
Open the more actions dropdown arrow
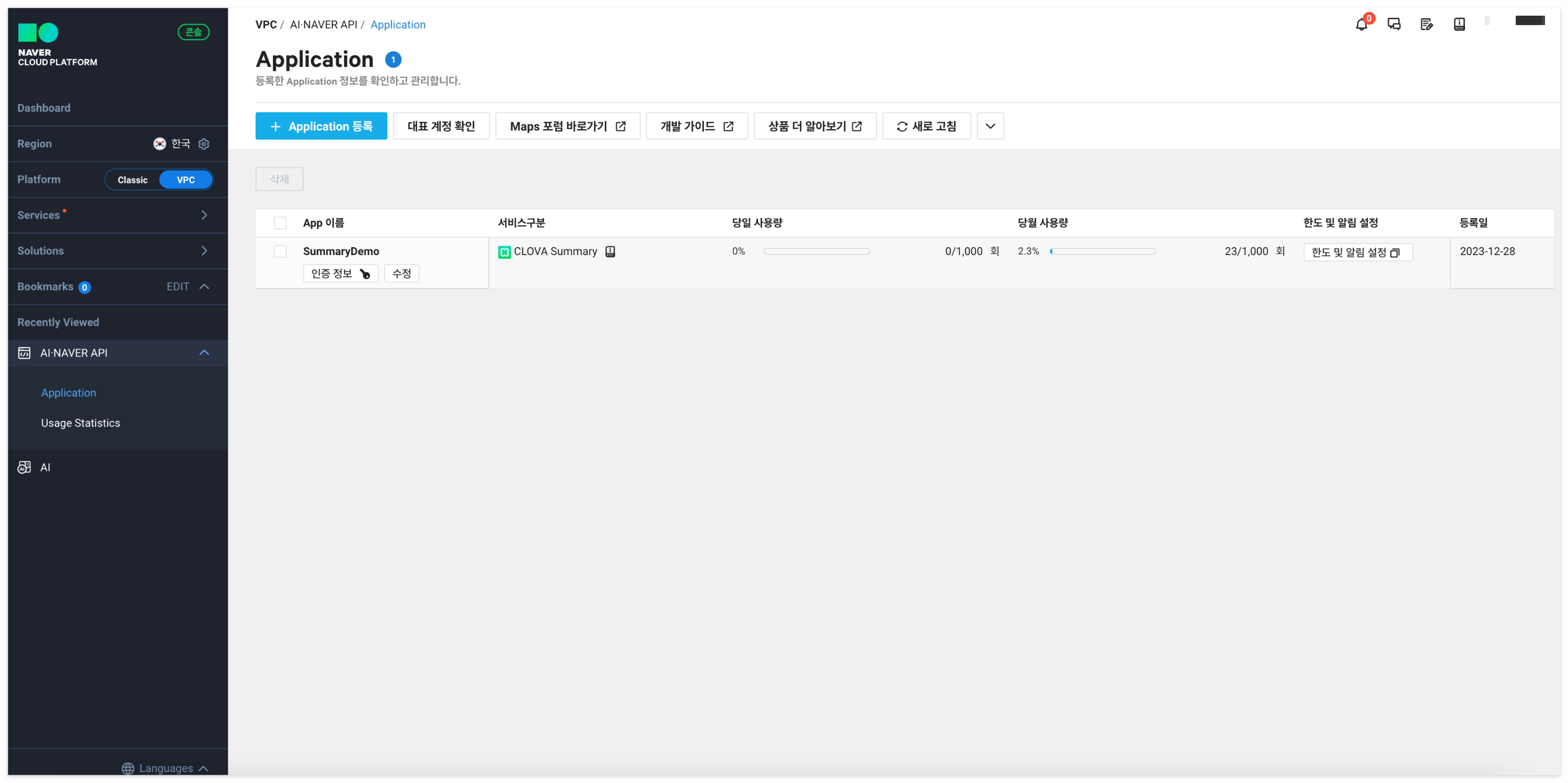(990, 126)
